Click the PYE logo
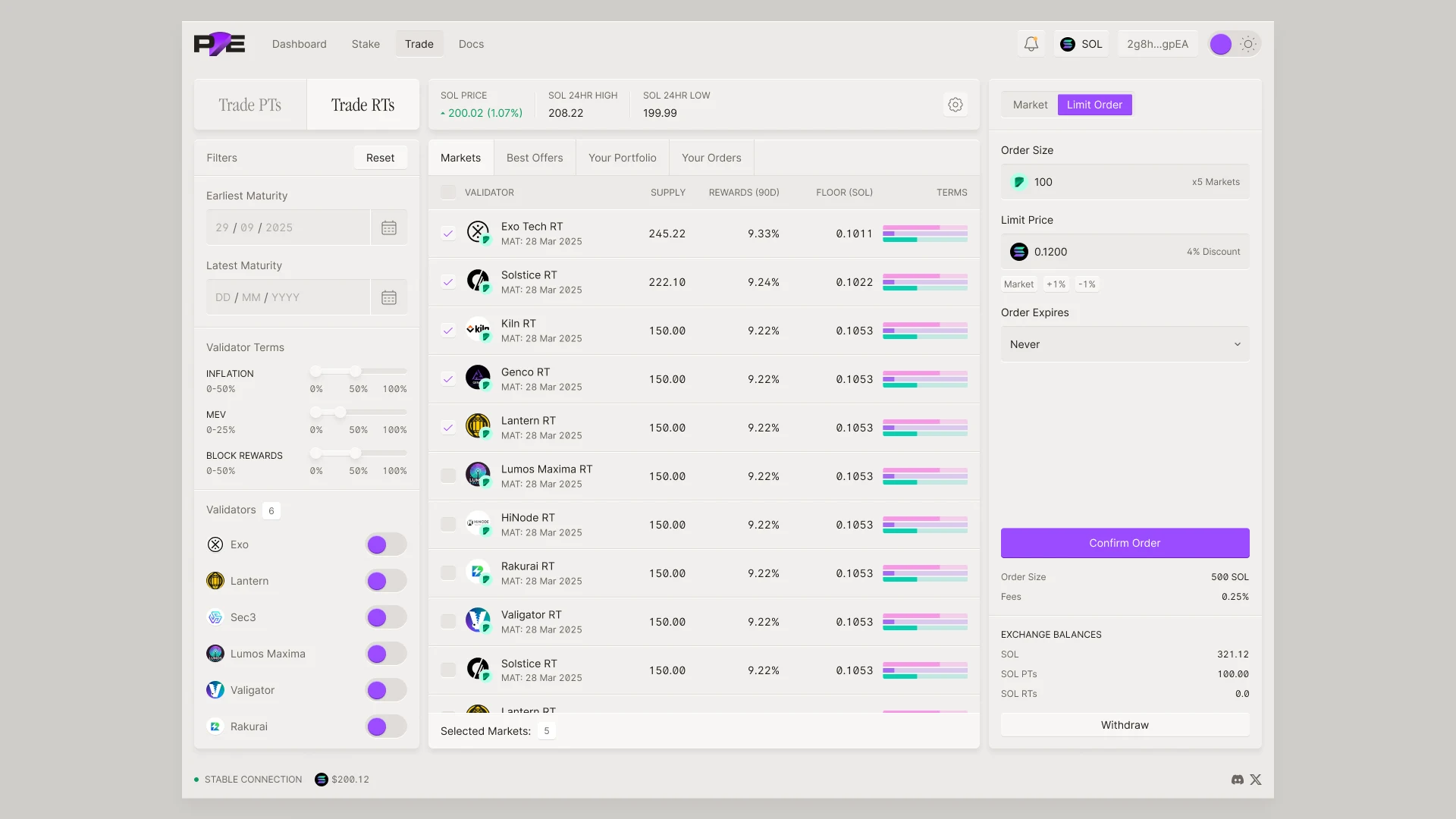 [x=219, y=44]
